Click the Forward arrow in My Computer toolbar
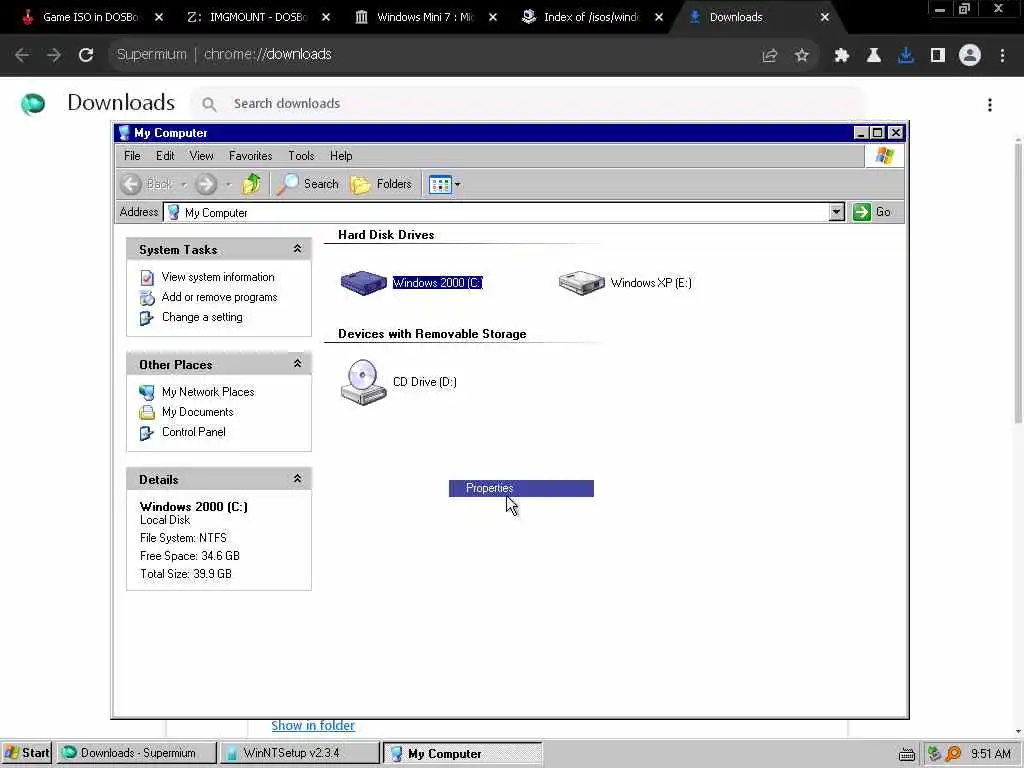Screen dimensions: 1024x768 coord(206,184)
